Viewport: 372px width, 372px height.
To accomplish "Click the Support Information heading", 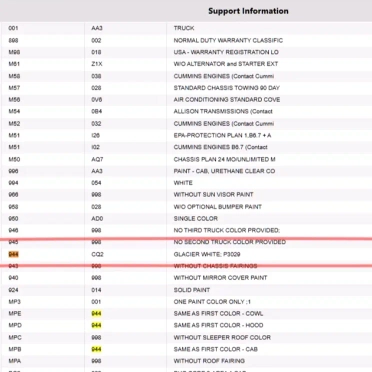I will coord(248,11).
